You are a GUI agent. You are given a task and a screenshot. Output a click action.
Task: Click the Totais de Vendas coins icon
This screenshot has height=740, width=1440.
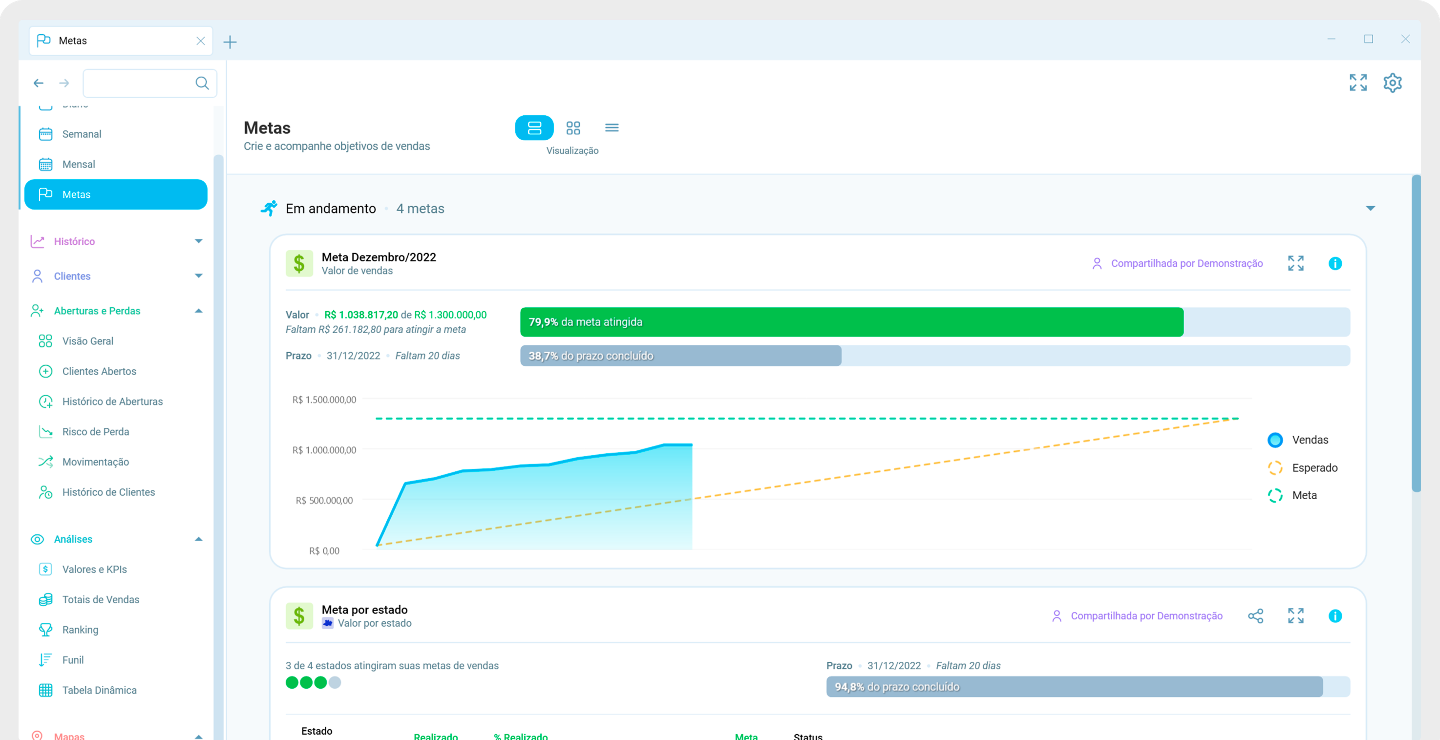point(45,600)
